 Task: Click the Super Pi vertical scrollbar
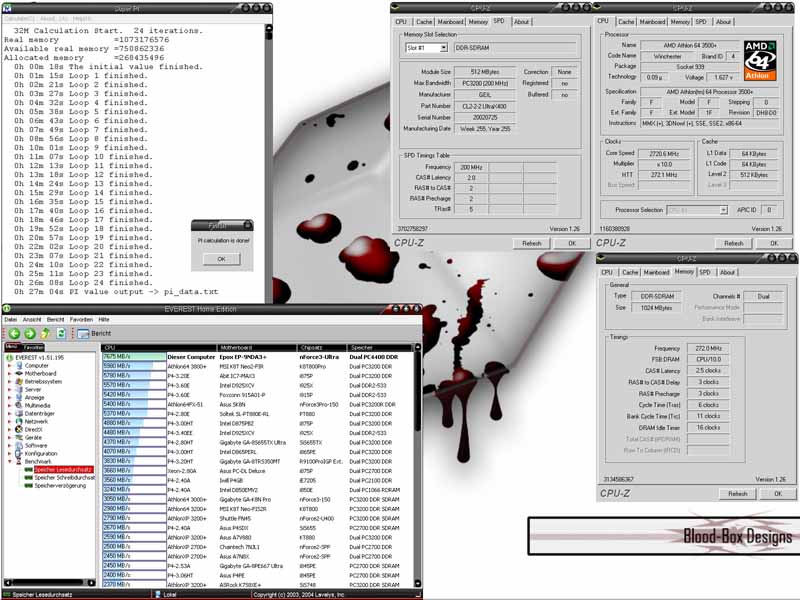tap(269, 163)
